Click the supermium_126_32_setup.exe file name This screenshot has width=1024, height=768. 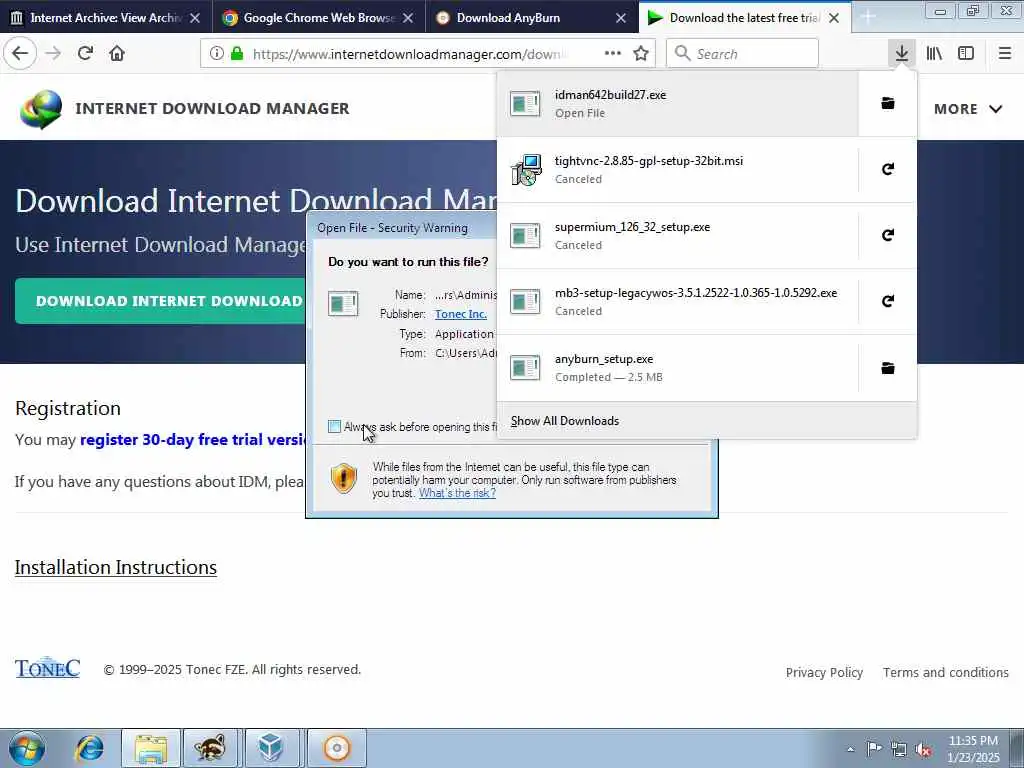[x=632, y=227]
